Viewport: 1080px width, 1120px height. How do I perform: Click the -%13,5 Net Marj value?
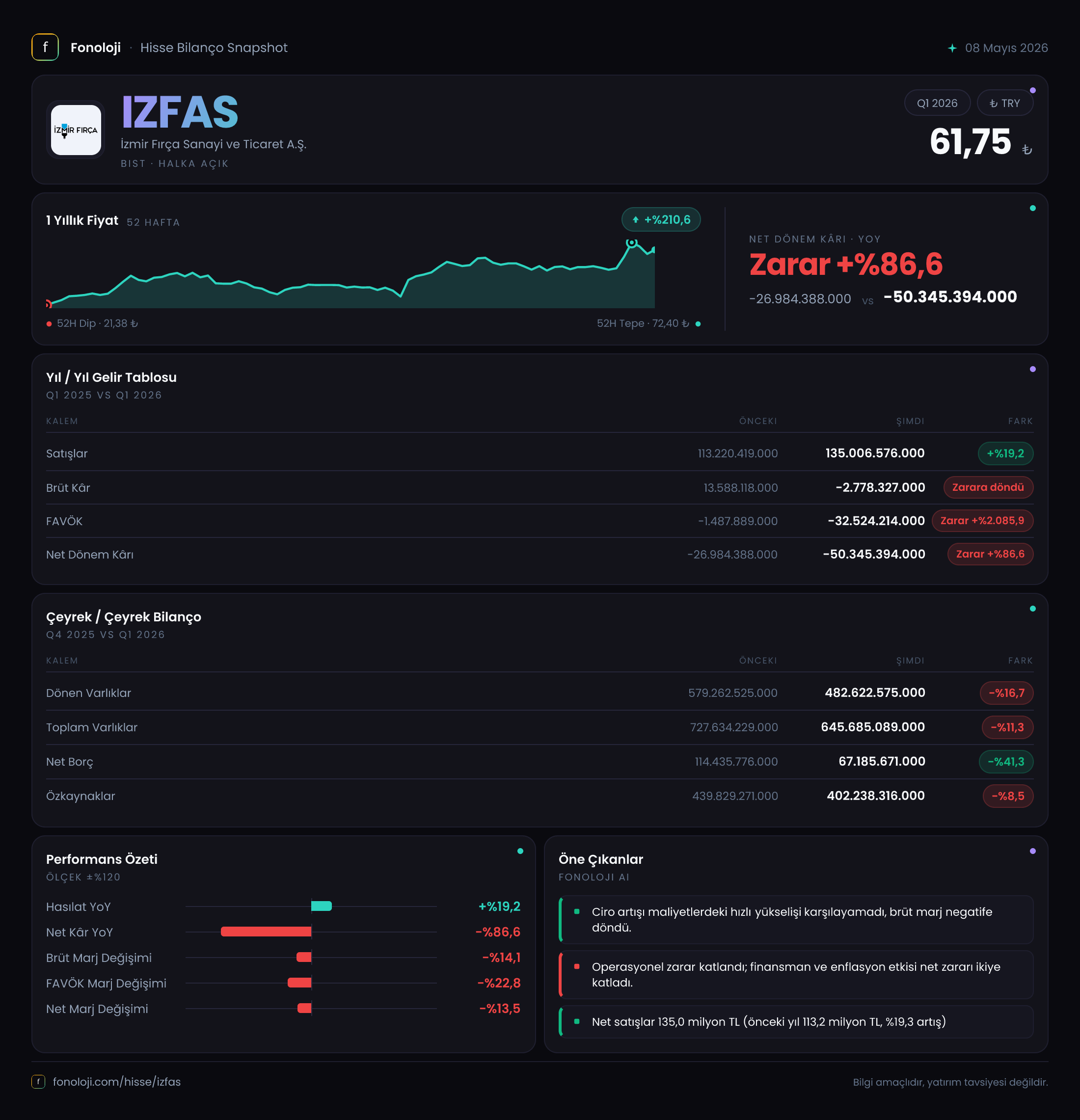[499, 1009]
